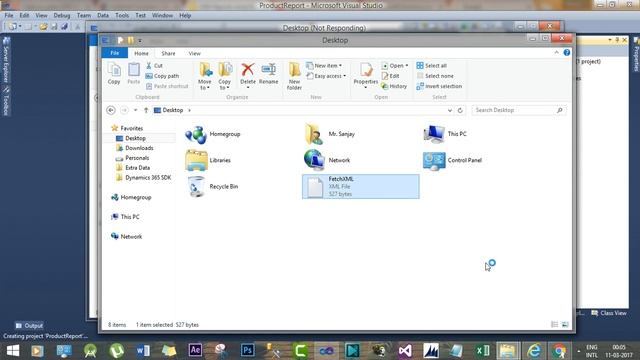Select Homegroup in the navigation pane
Screen dimensions: 640x360
(x=136, y=197)
